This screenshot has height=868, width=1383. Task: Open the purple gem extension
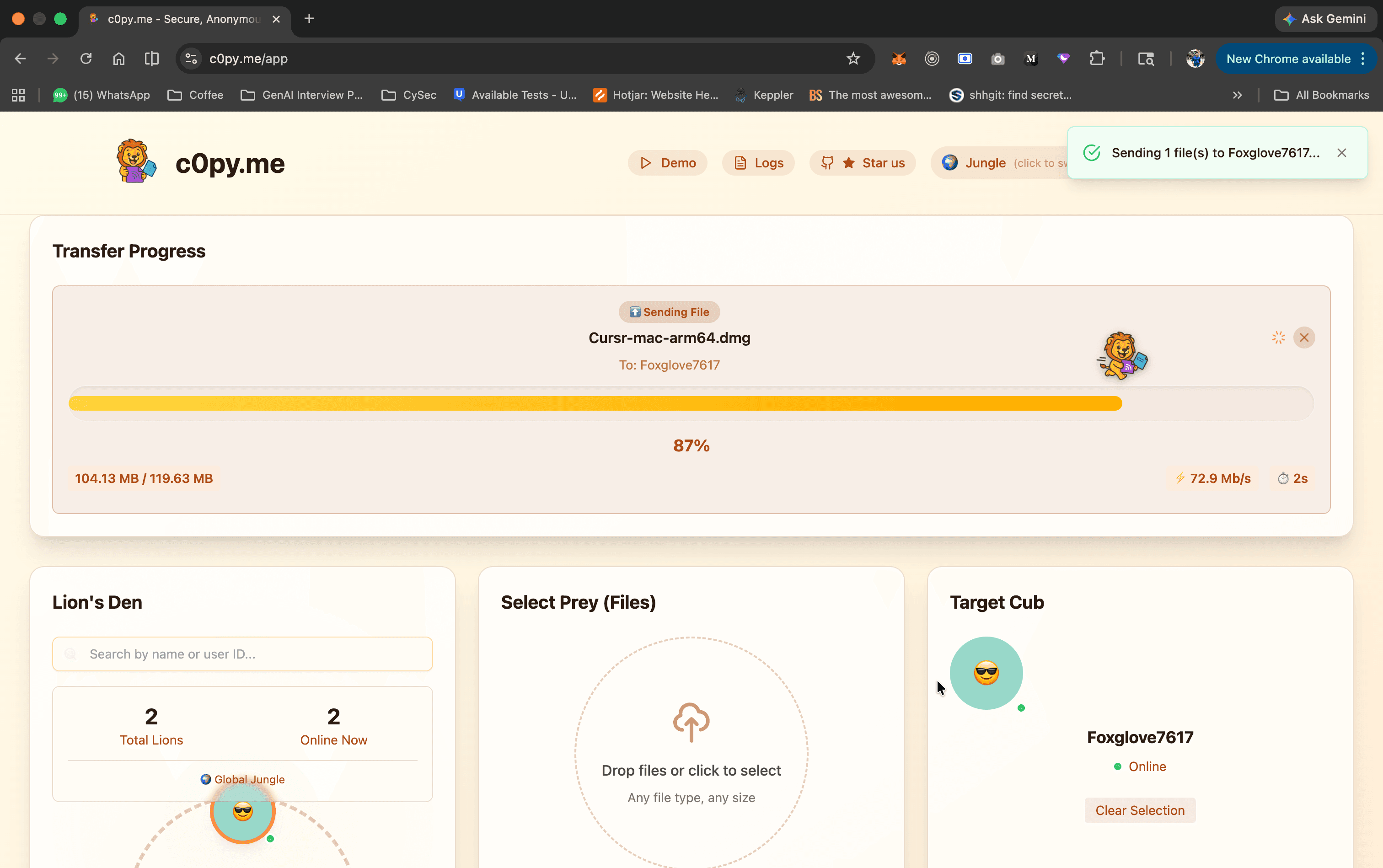[1064, 59]
